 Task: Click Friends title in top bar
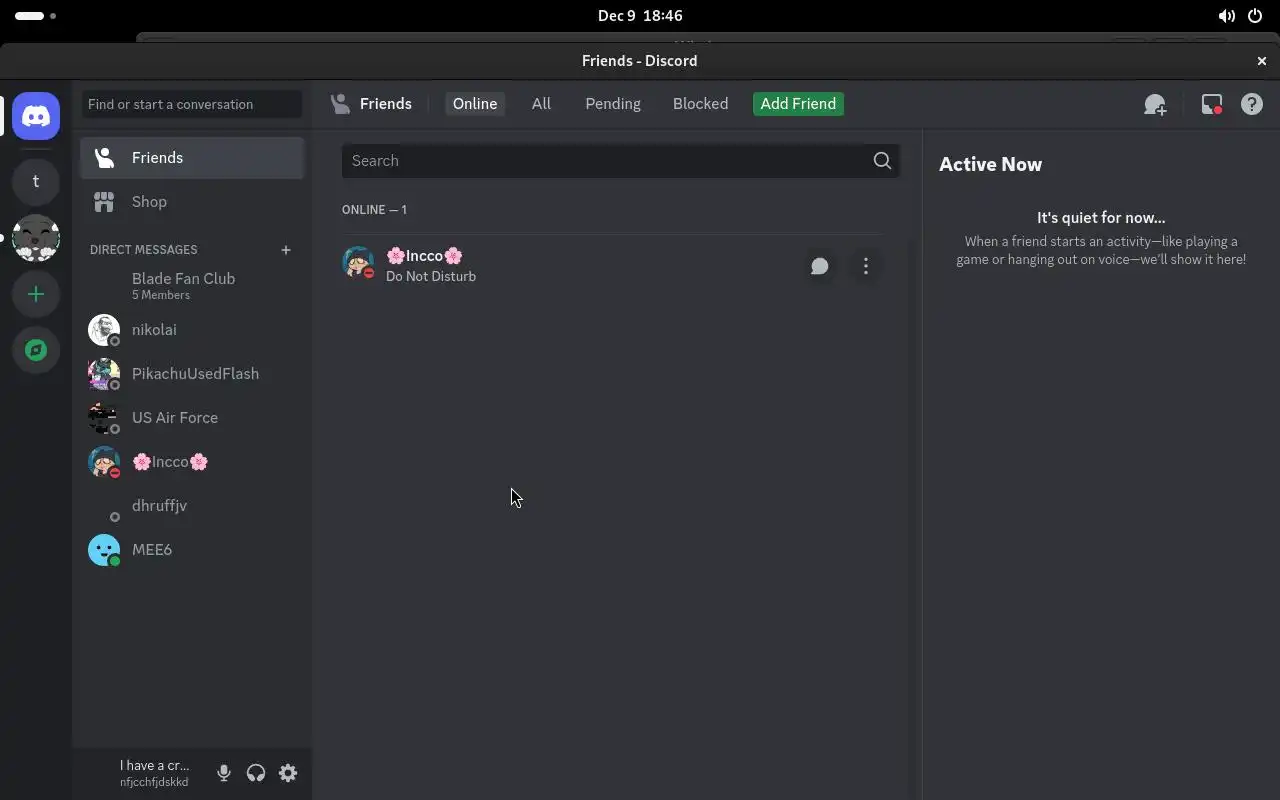click(x=385, y=104)
